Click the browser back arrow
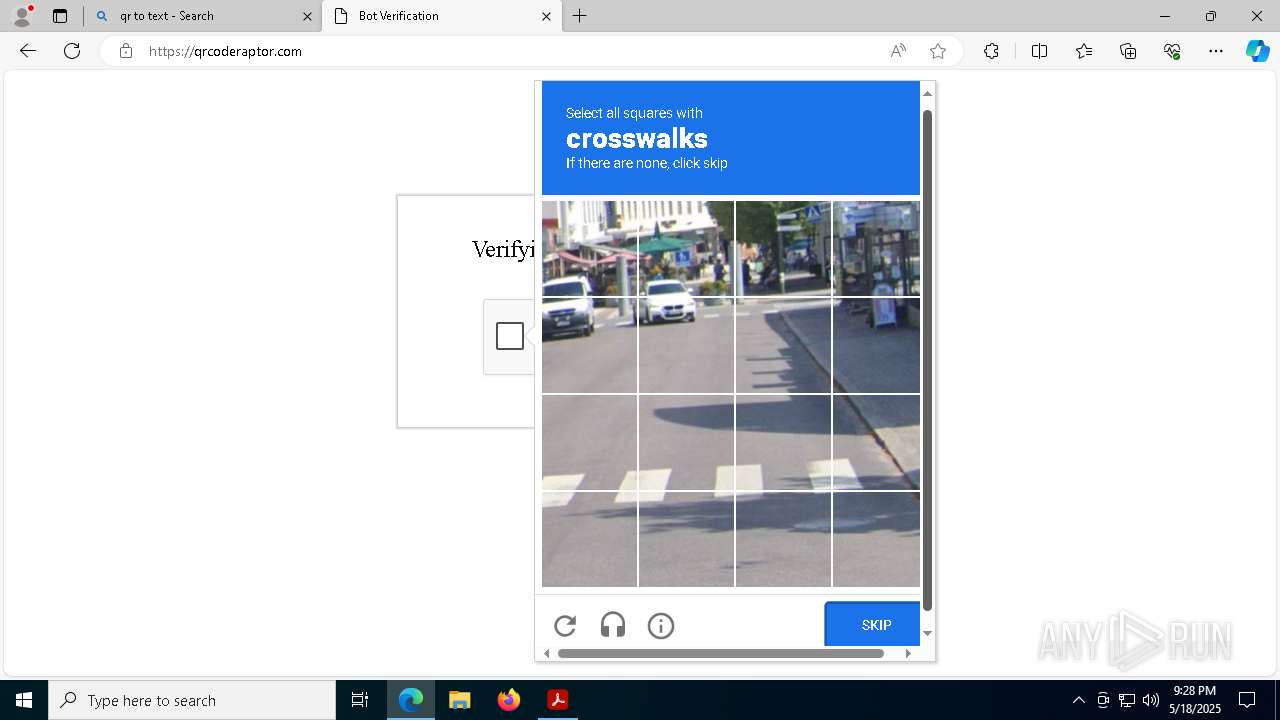This screenshot has height=720, width=1280. click(x=28, y=51)
